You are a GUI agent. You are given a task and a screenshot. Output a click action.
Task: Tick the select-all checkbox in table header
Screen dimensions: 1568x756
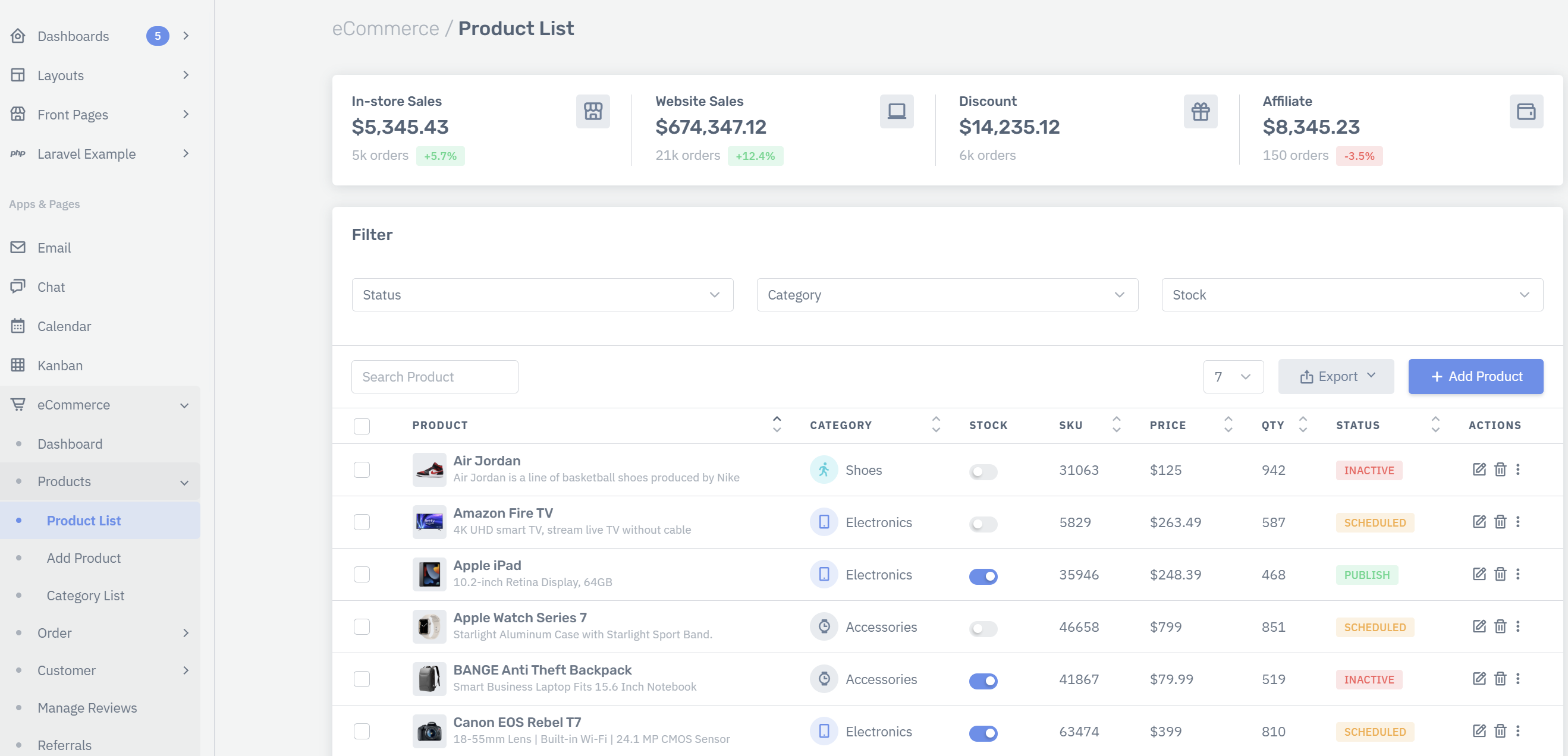coord(362,426)
